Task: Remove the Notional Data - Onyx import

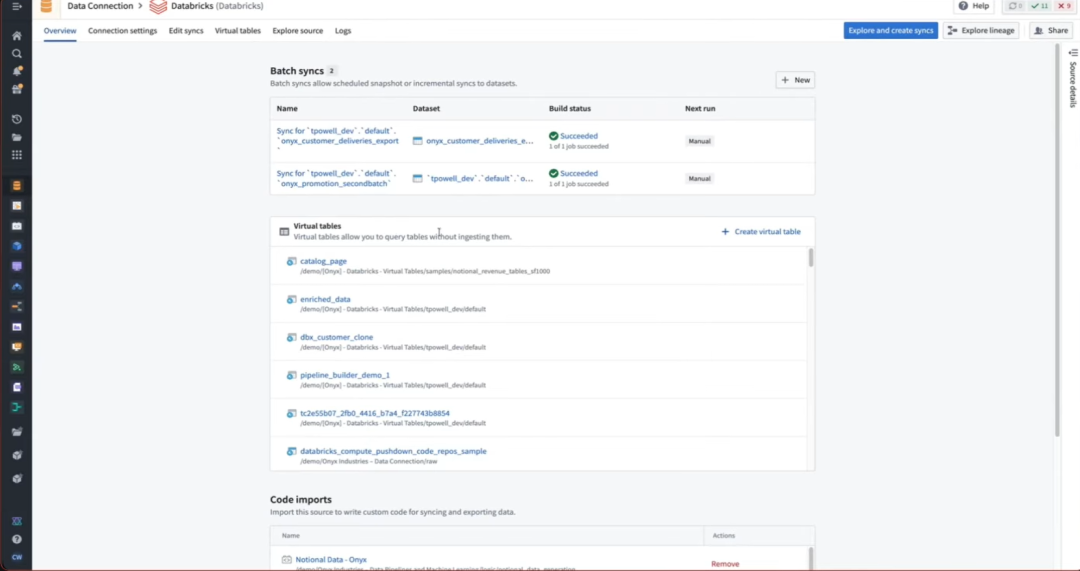Action: (x=725, y=564)
